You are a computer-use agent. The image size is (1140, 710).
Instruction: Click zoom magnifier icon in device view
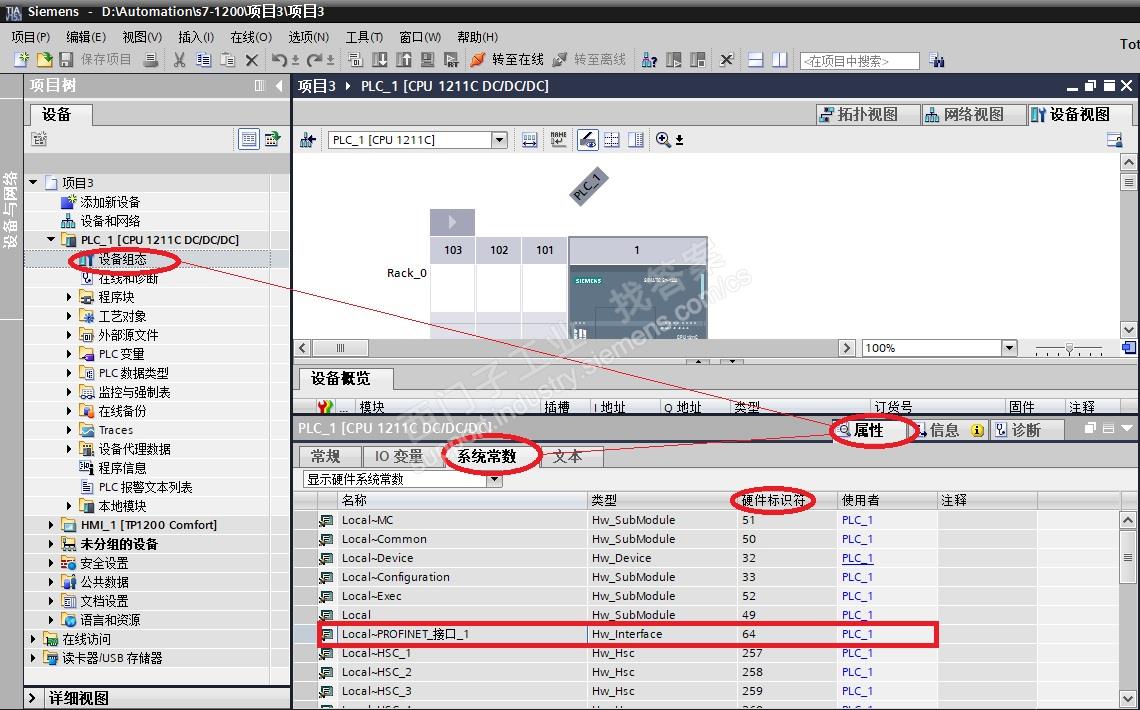pyautogui.click(x=663, y=140)
